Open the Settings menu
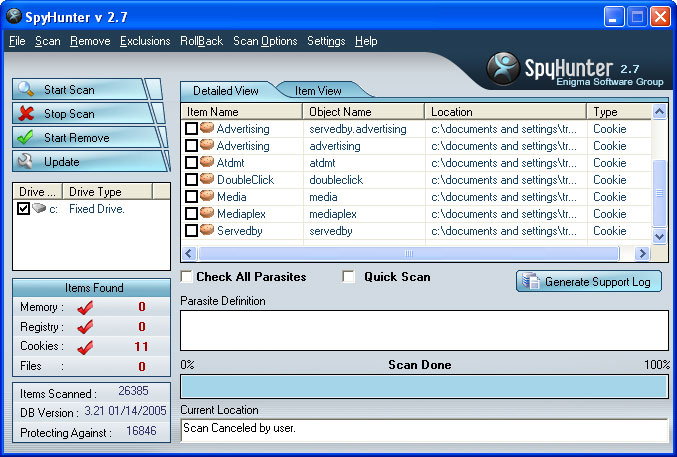Image resolution: width=677 pixels, height=457 pixels. pyautogui.click(x=326, y=41)
